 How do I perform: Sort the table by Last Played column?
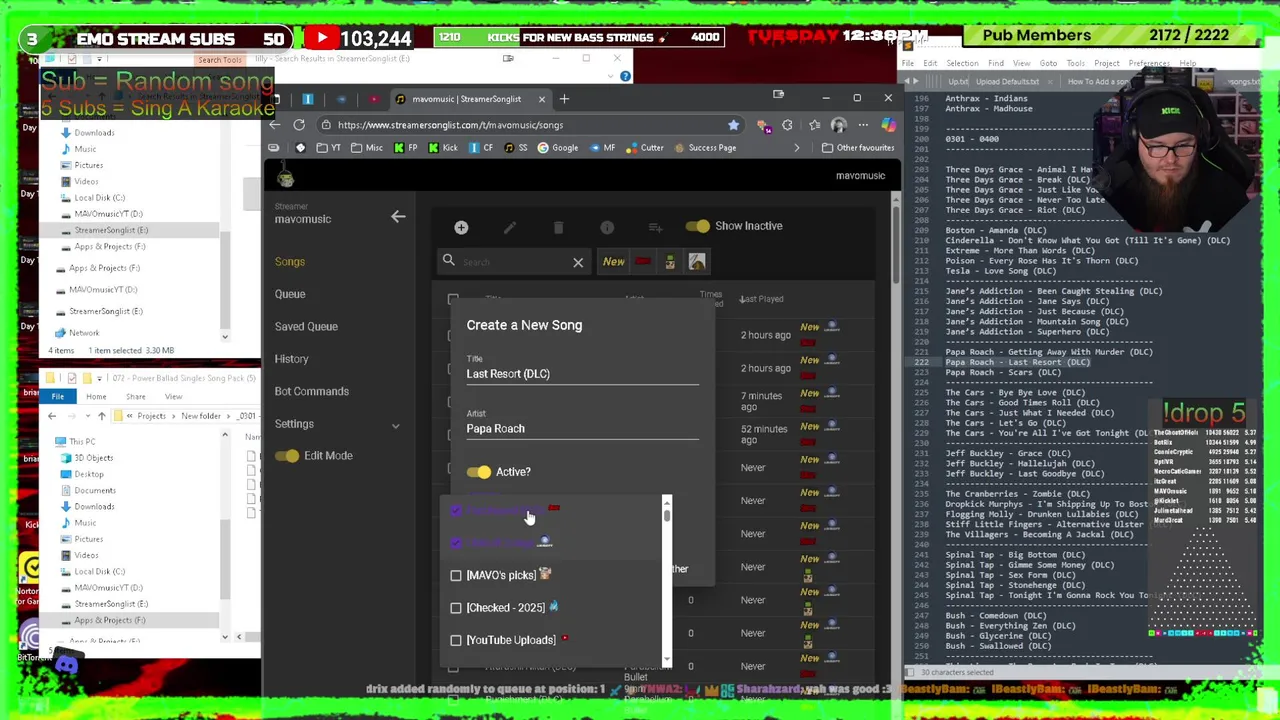click(762, 299)
